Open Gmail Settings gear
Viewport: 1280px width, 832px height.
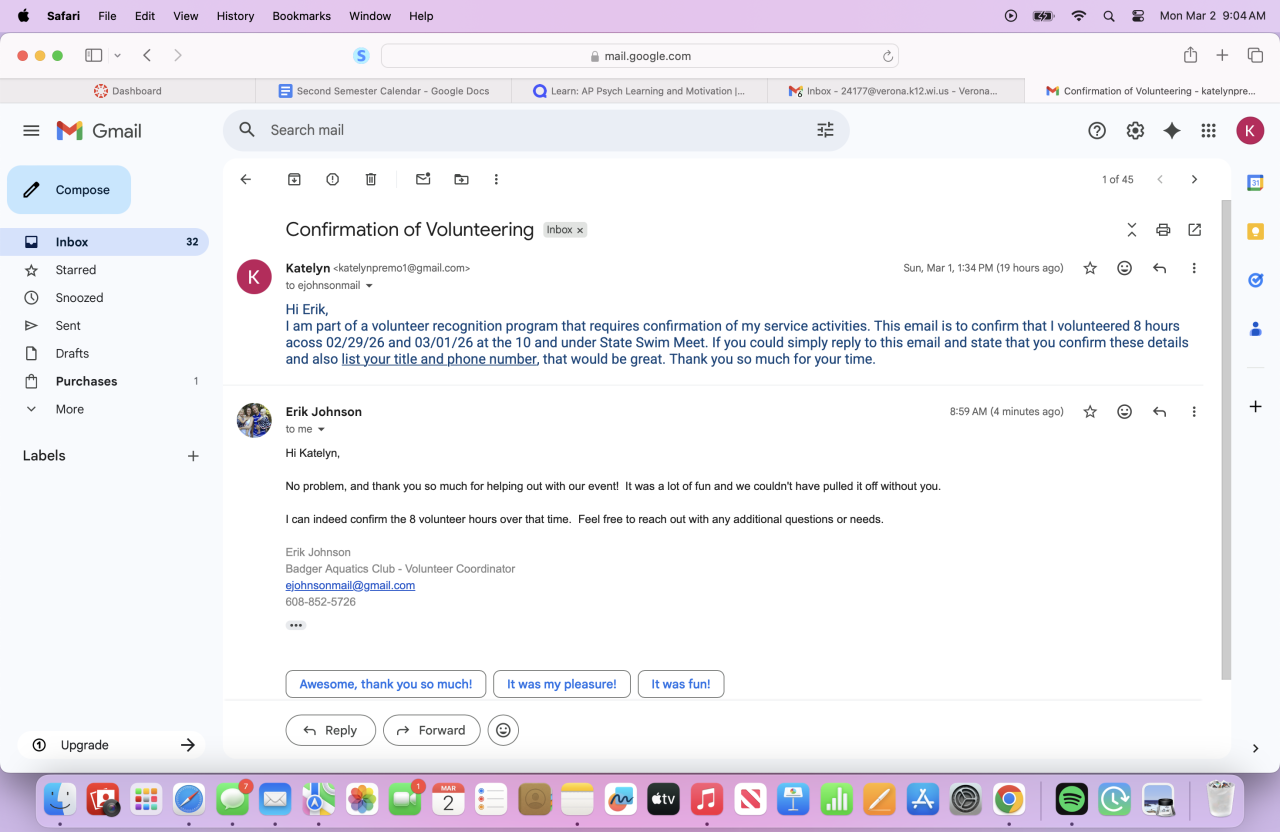[1135, 130]
